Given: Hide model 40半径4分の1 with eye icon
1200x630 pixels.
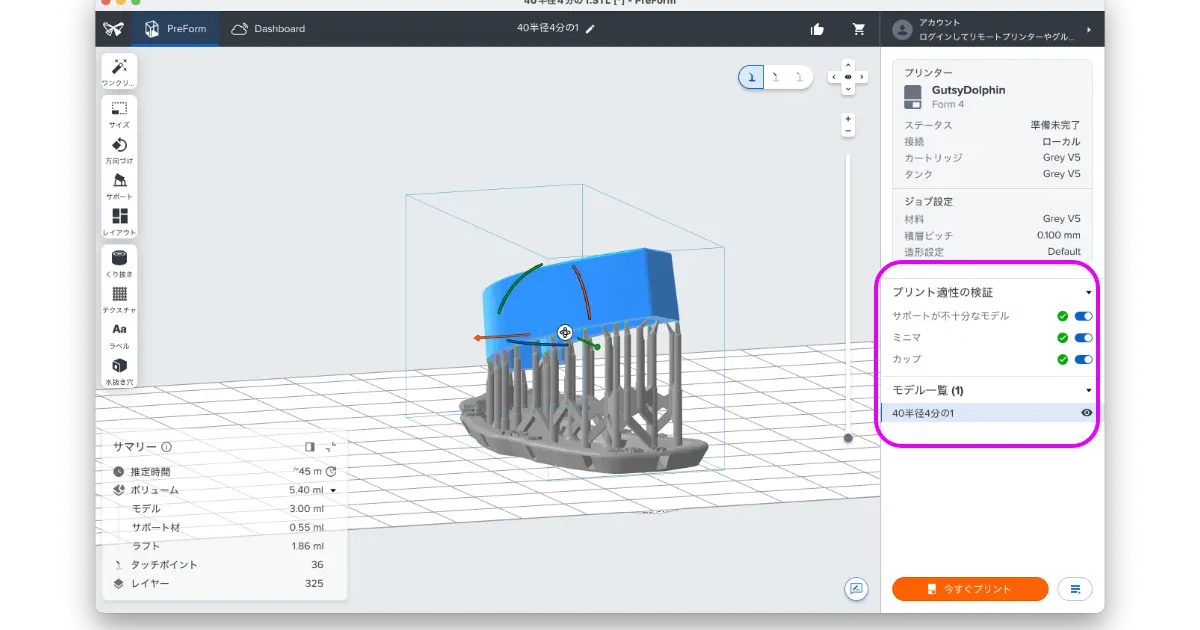Looking at the screenshot, I should (1086, 413).
